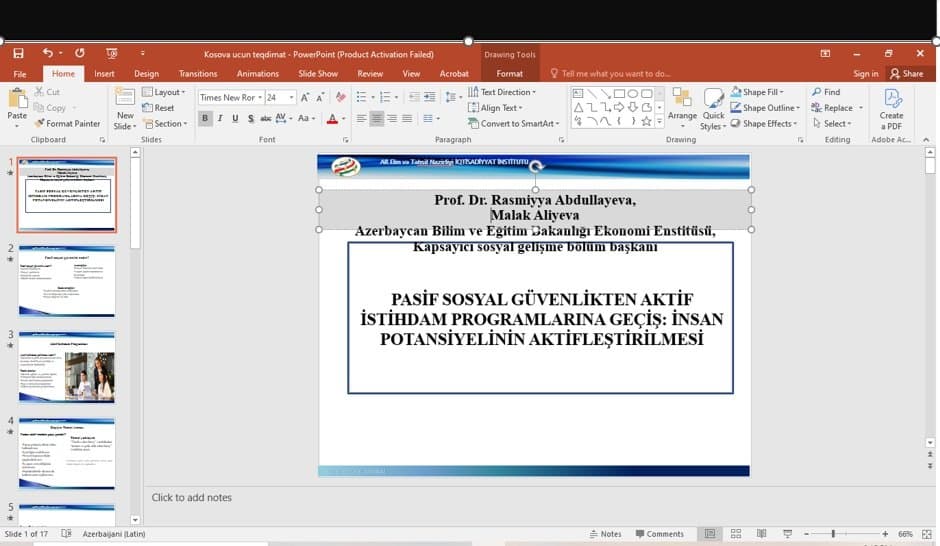Switch to Reading View

click(761, 533)
